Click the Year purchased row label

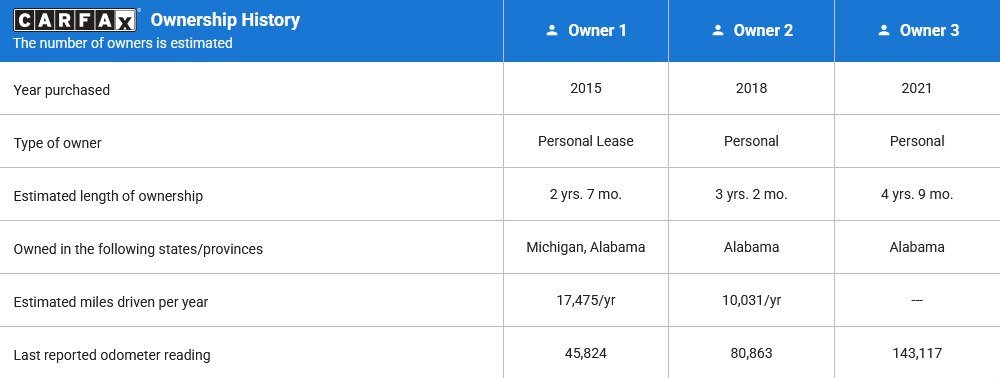click(x=61, y=90)
